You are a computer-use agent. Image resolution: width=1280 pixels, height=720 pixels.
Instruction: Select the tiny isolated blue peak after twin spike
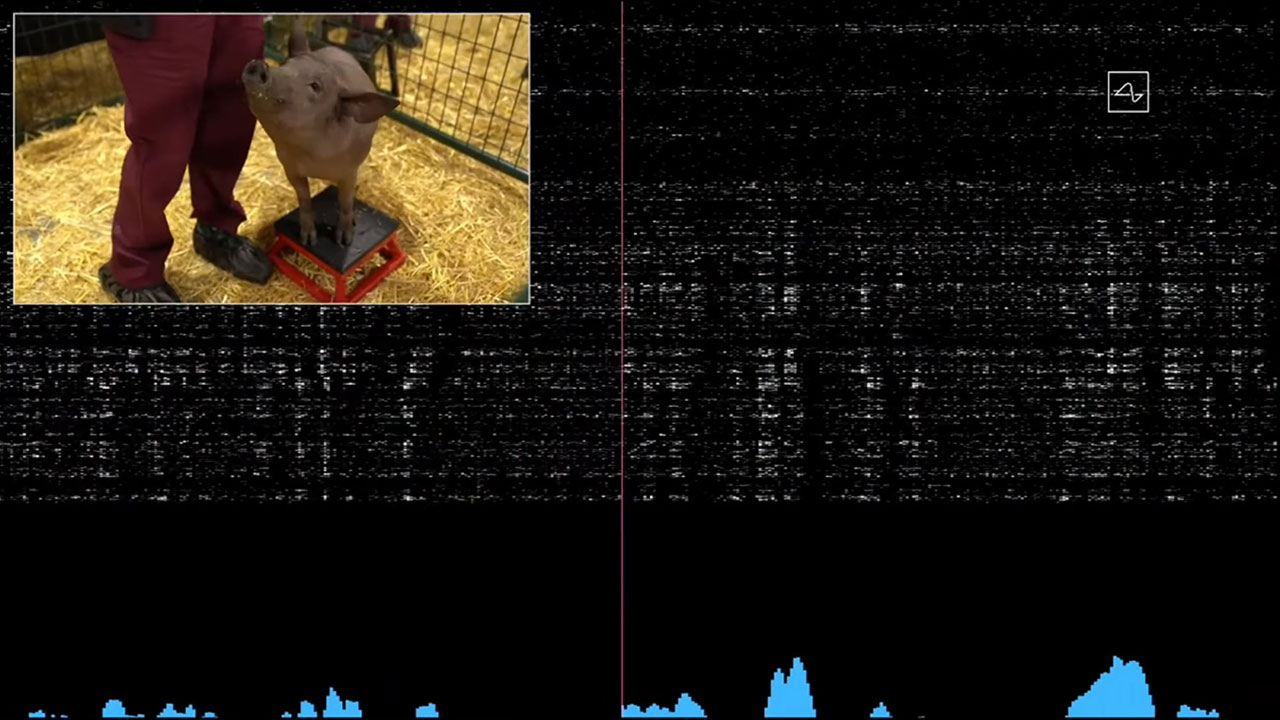click(880, 711)
